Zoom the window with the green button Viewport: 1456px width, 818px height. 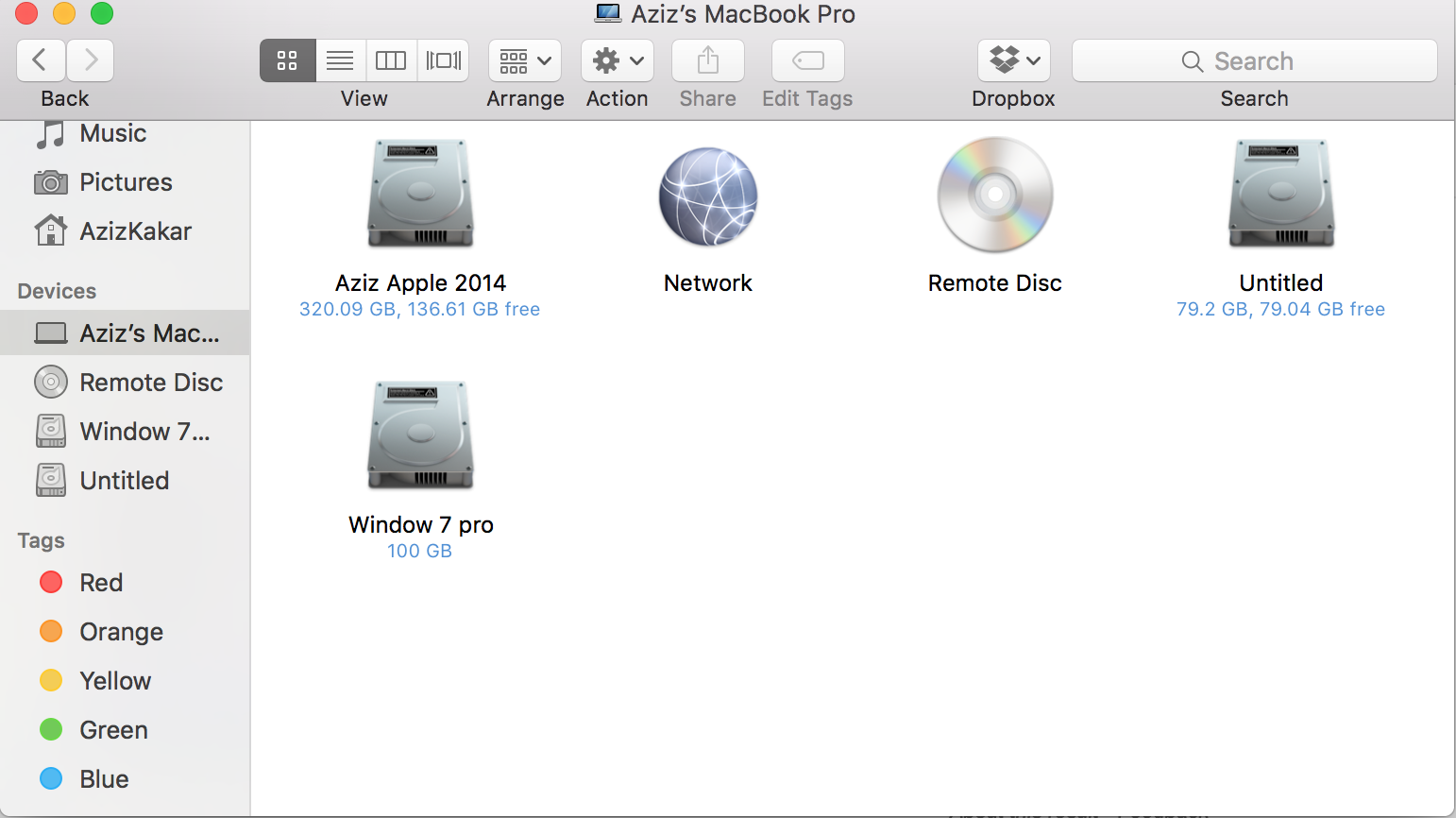coord(102,13)
